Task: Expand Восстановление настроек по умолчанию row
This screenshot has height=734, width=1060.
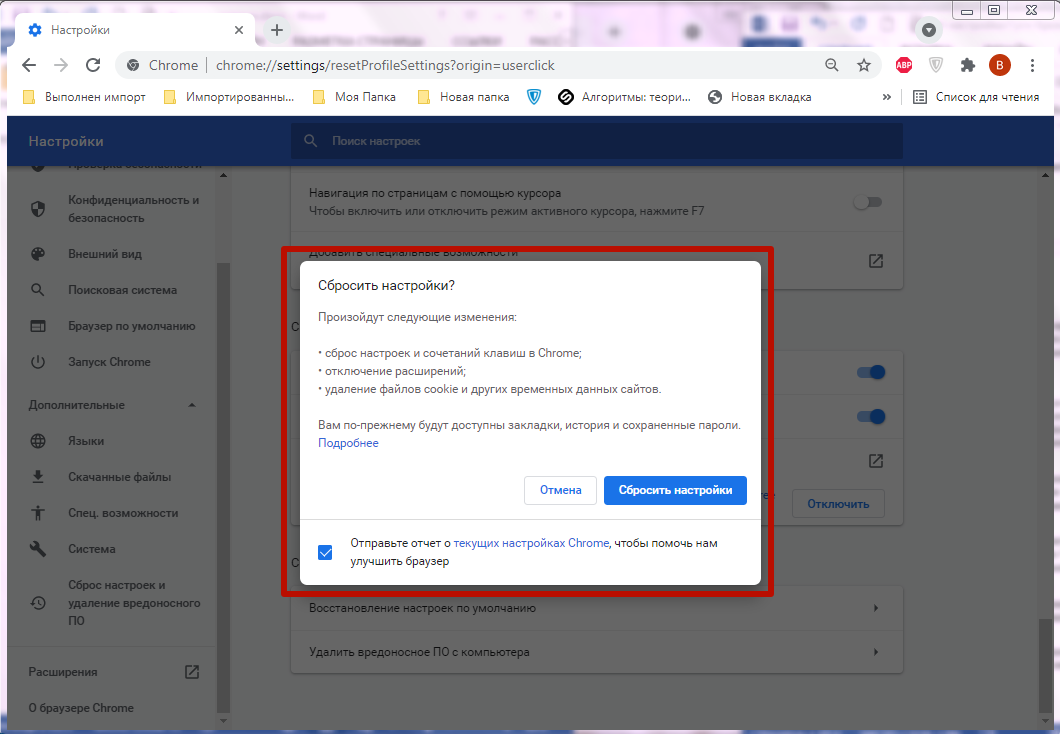Action: pyautogui.click(x=597, y=608)
